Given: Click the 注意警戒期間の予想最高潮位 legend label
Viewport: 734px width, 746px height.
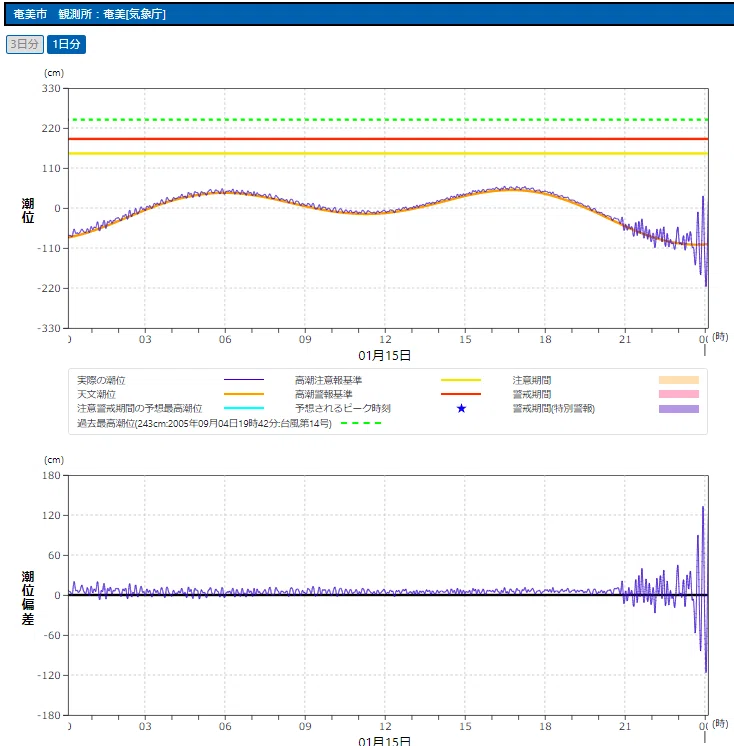Looking at the screenshot, I should point(139,408).
